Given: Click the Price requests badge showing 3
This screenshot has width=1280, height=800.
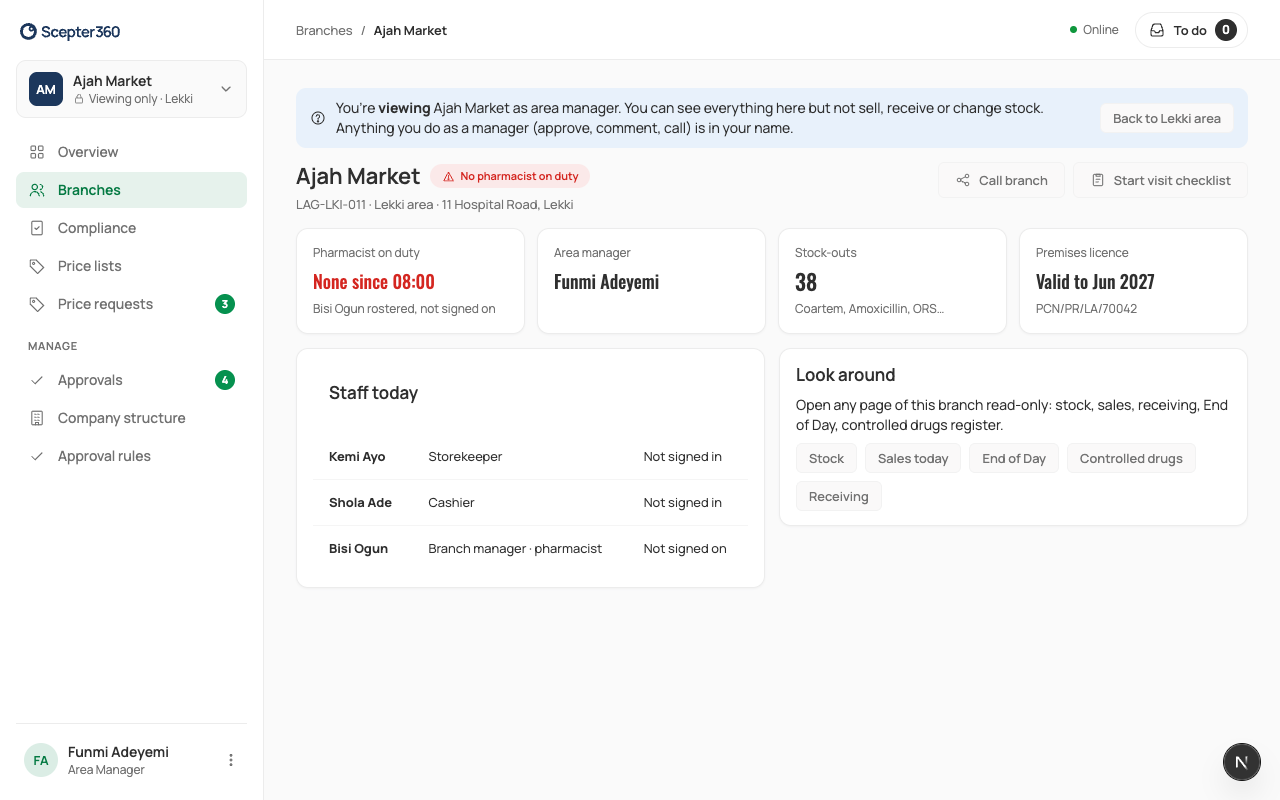Looking at the screenshot, I should click(x=225, y=304).
